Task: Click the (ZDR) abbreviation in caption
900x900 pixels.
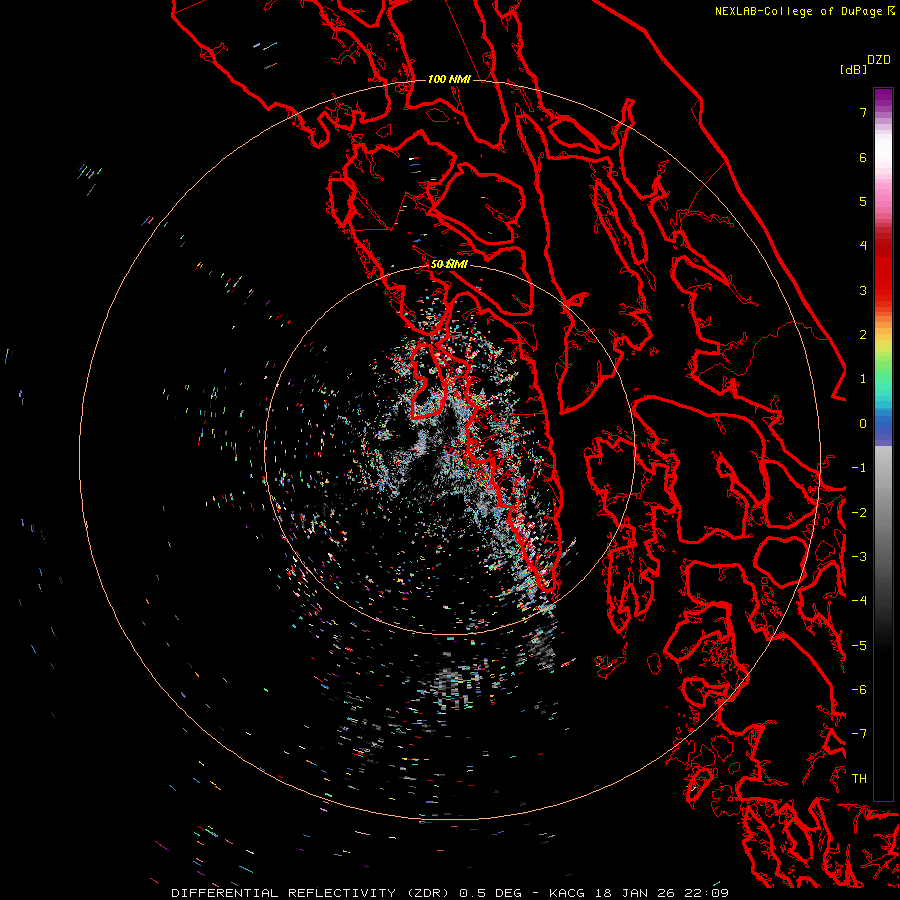Action: (x=428, y=893)
